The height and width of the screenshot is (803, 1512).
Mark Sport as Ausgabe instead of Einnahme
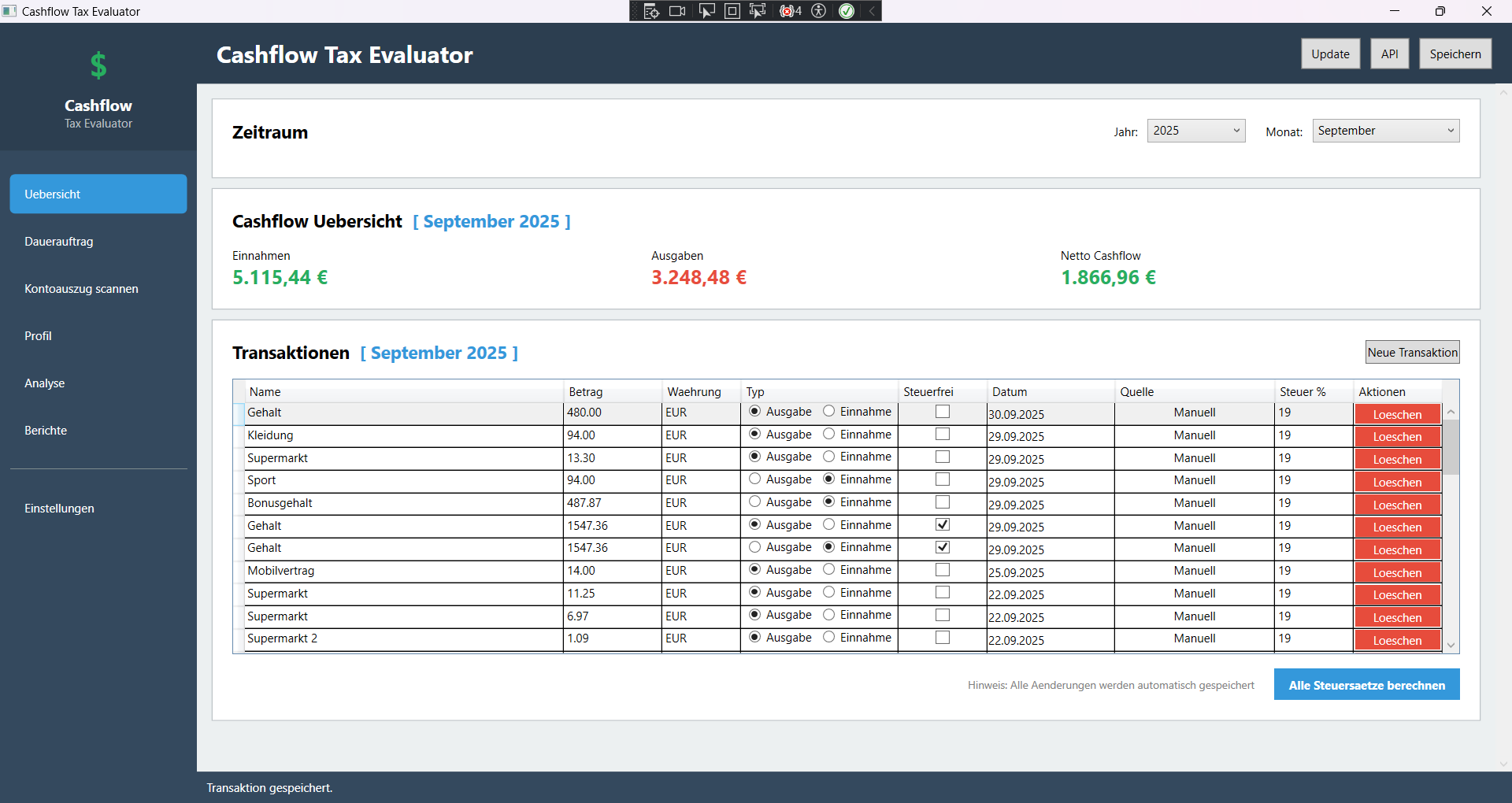pos(754,479)
